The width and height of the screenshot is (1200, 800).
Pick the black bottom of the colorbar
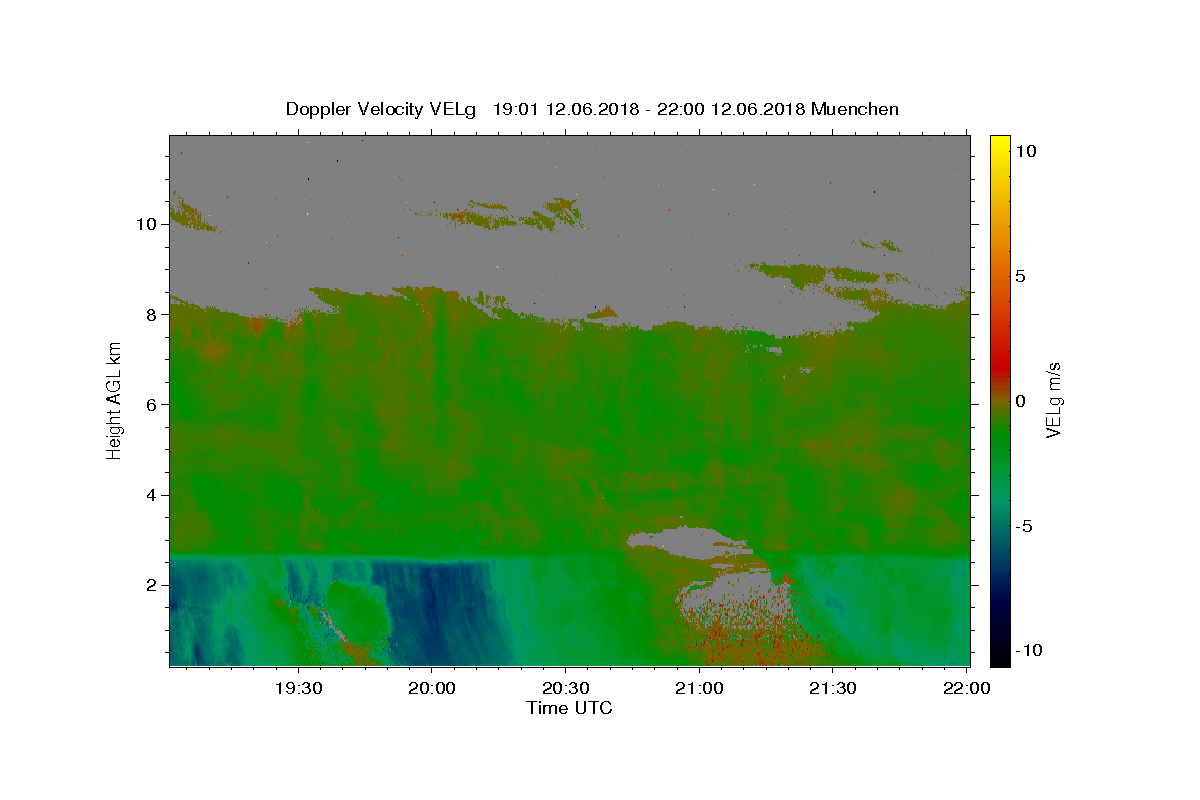coord(999,658)
